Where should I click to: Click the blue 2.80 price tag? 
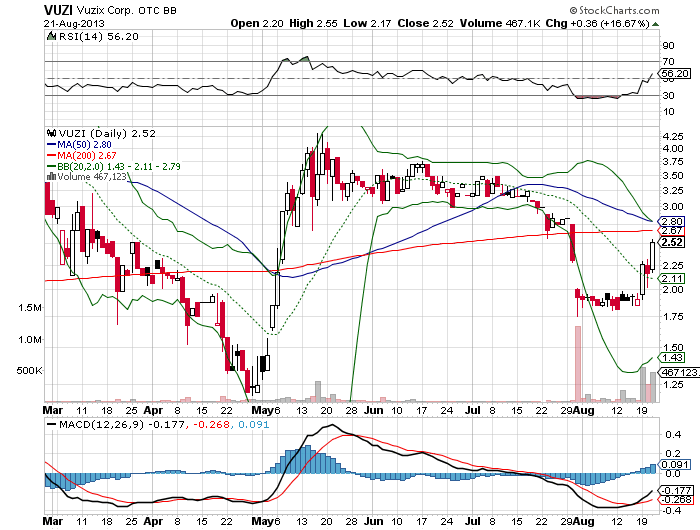pos(672,221)
